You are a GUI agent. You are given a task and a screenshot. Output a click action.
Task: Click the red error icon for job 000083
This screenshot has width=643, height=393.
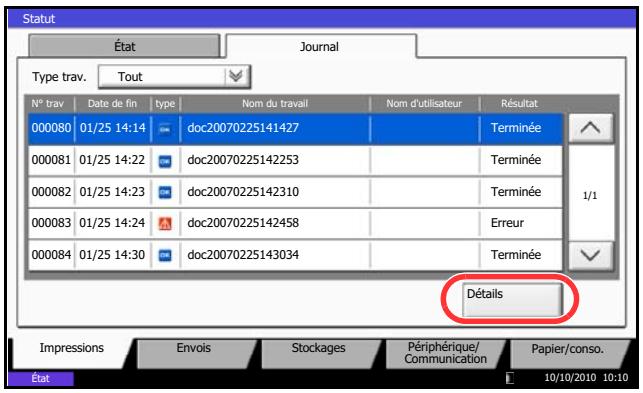point(165,224)
